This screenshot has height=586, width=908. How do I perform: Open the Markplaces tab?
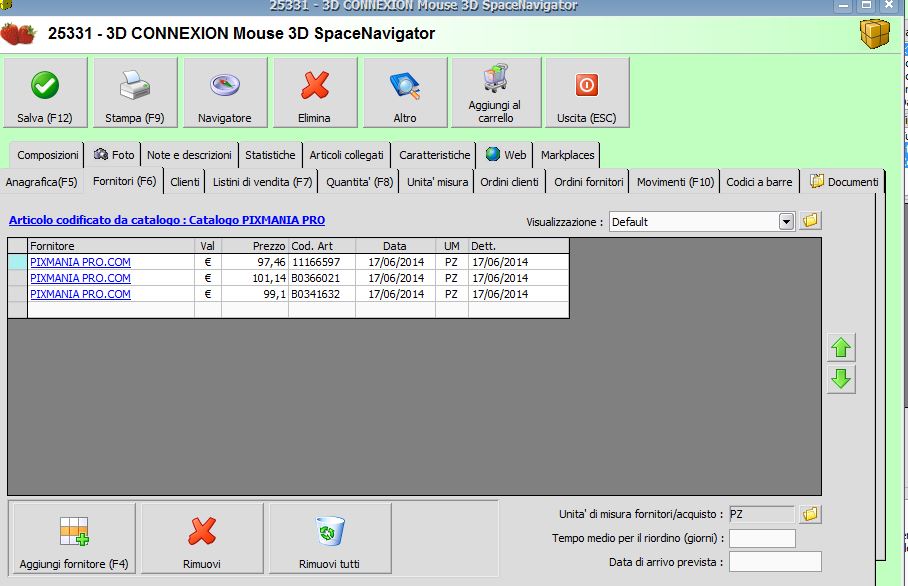tap(568, 155)
